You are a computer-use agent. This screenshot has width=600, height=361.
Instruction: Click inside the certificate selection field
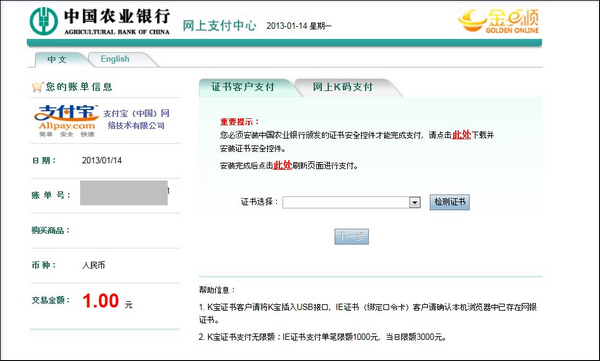pos(346,202)
